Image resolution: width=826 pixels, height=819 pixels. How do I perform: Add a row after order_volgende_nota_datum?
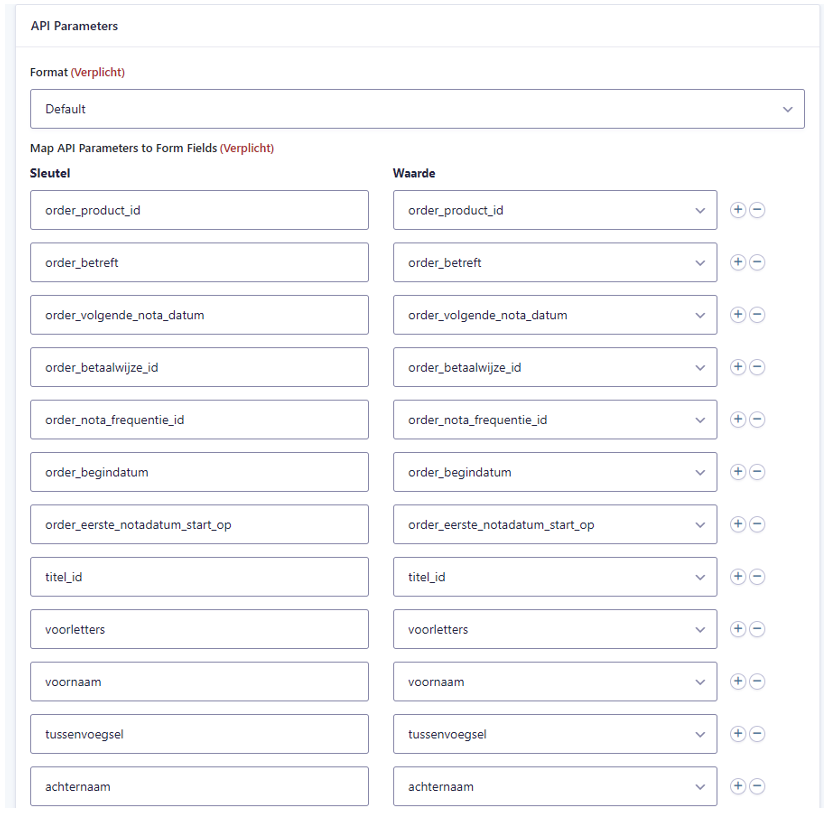point(738,315)
